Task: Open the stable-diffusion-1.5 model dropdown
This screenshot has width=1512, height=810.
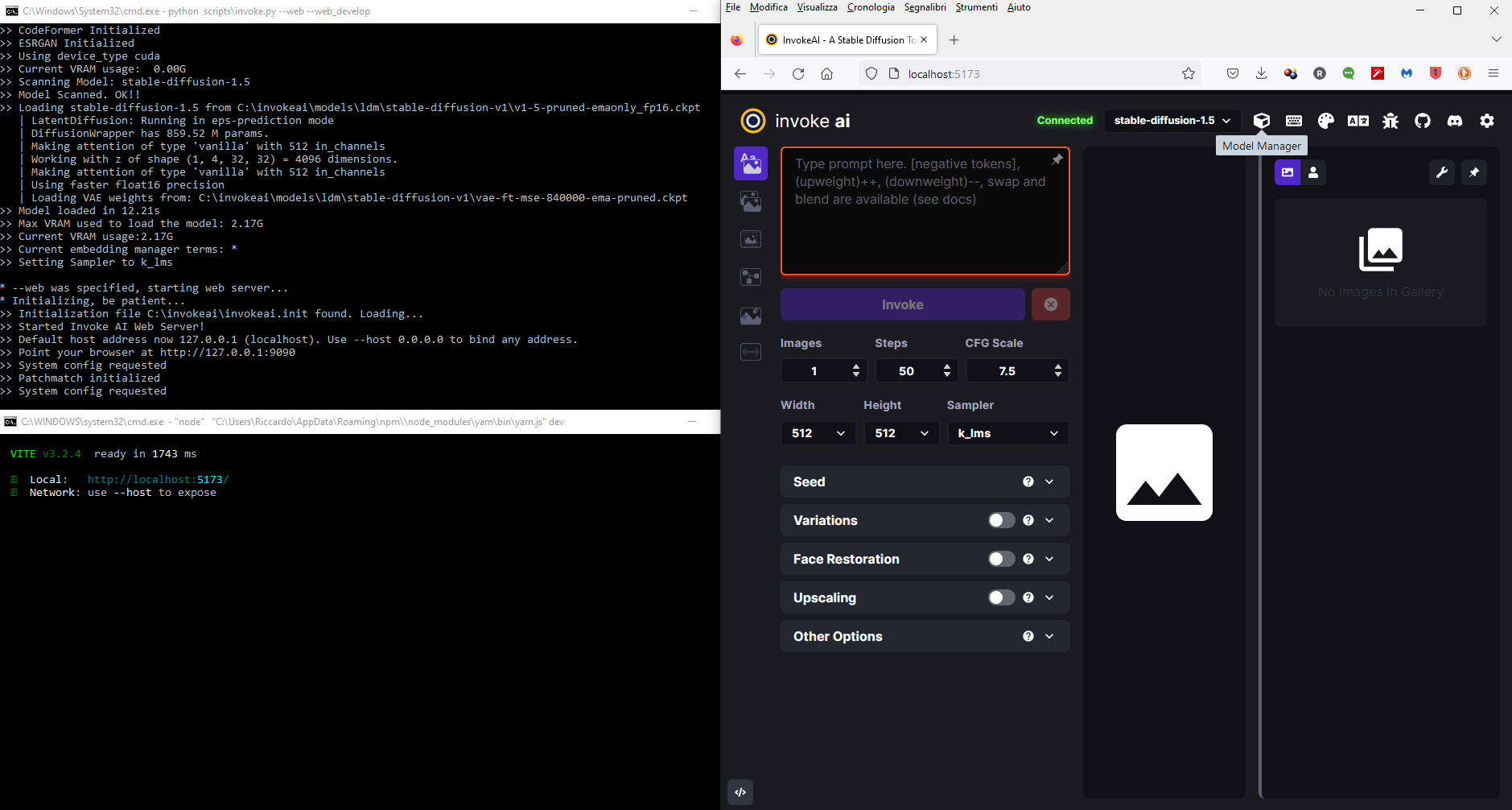Action: point(1172,121)
